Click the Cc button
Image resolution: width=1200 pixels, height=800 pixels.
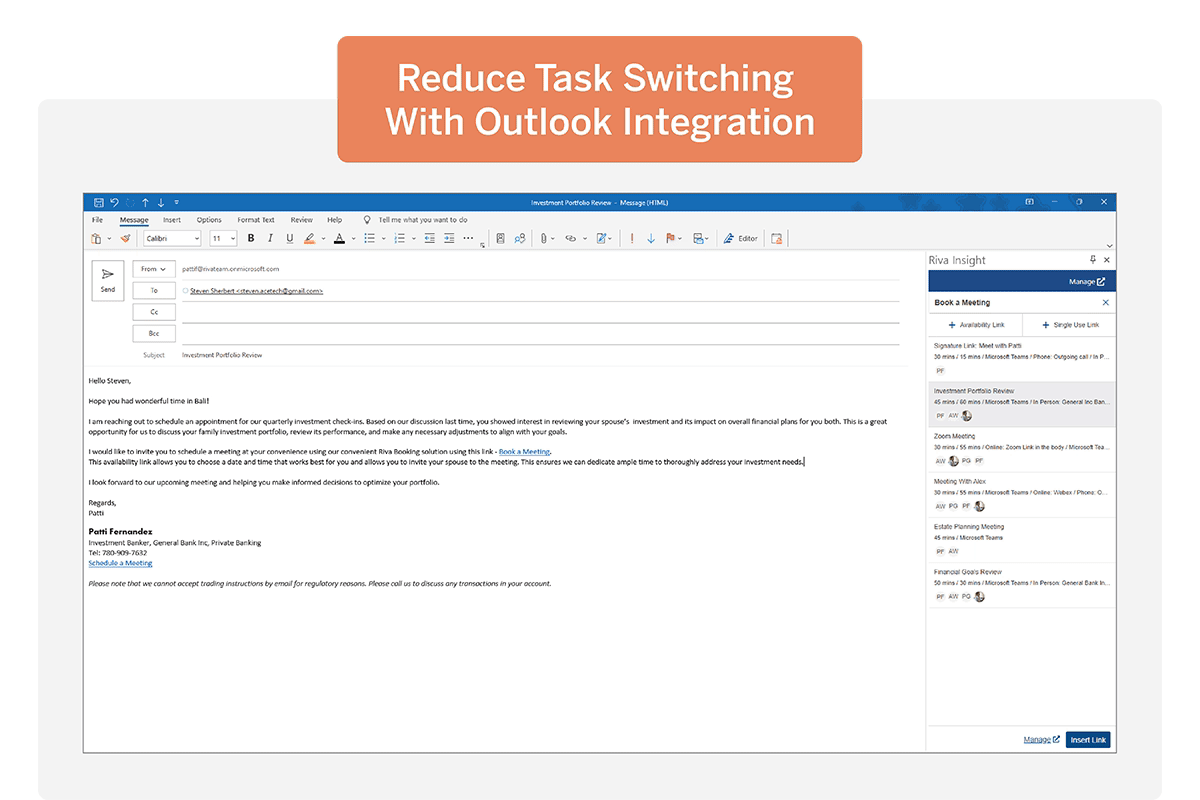point(154,312)
